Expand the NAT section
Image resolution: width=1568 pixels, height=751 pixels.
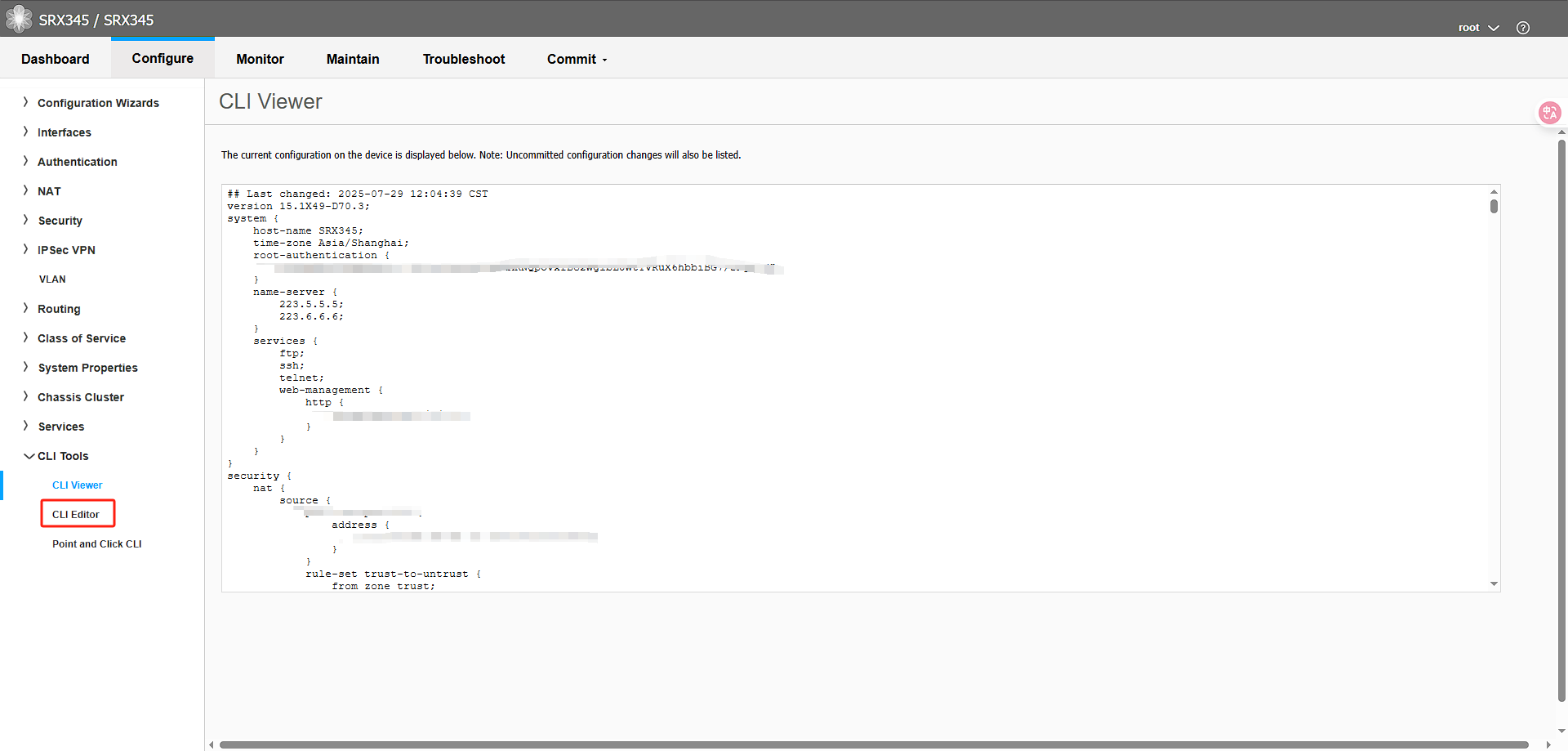point(50,190)
